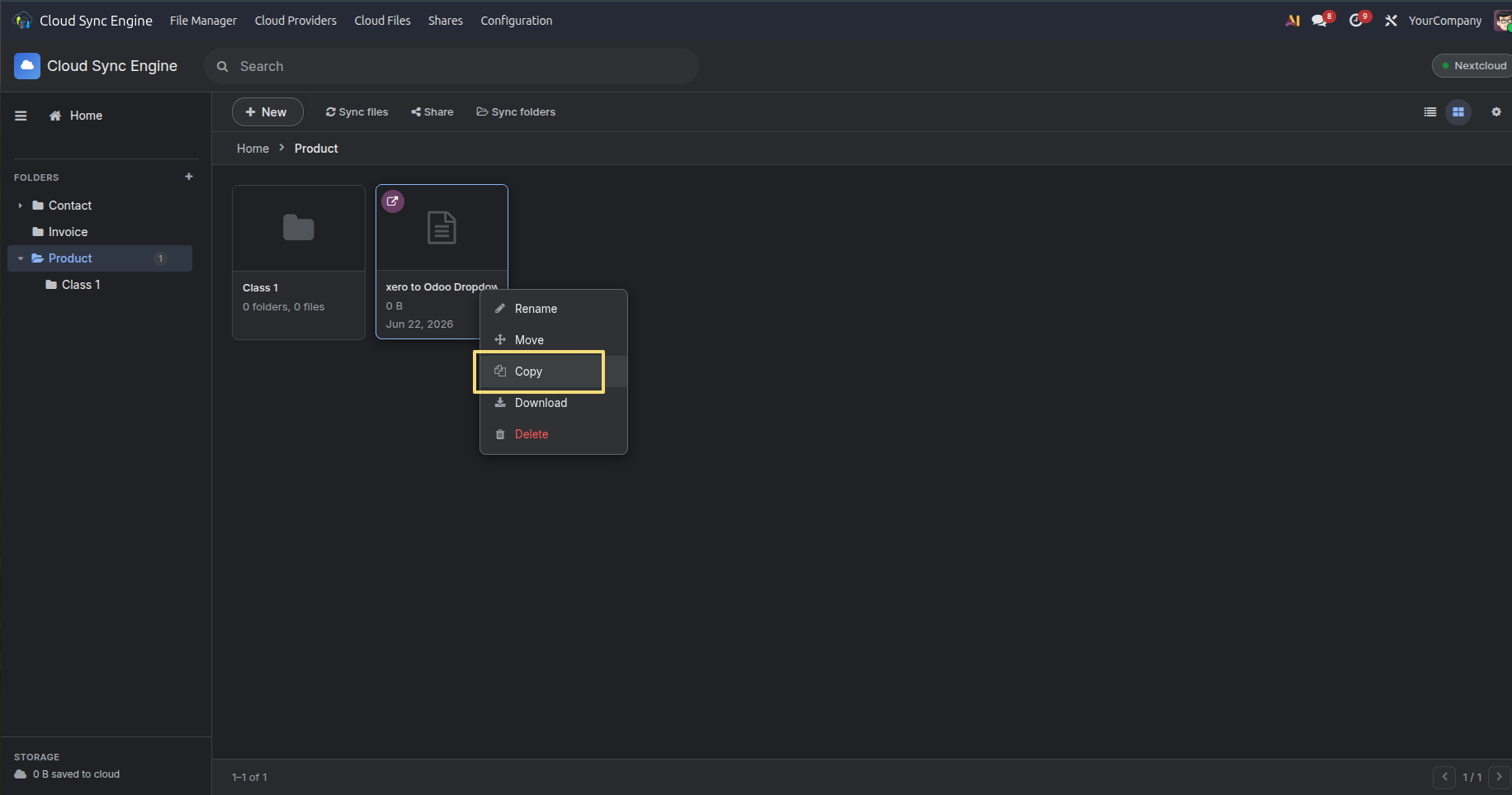This screenshot has width=1512, height=795.
Task: Open the File Manager menu
Action: pyautogui.click(x=203, y=21)
